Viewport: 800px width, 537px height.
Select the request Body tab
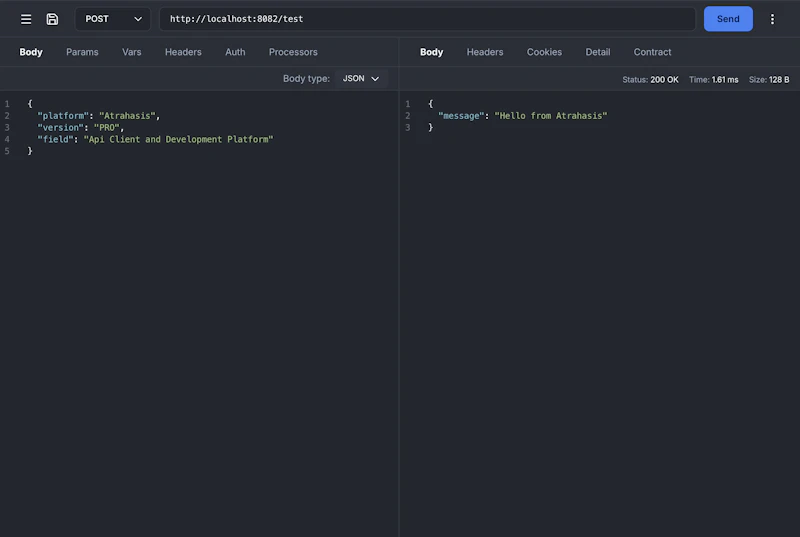pyautogui.click(x=31, y=52)
